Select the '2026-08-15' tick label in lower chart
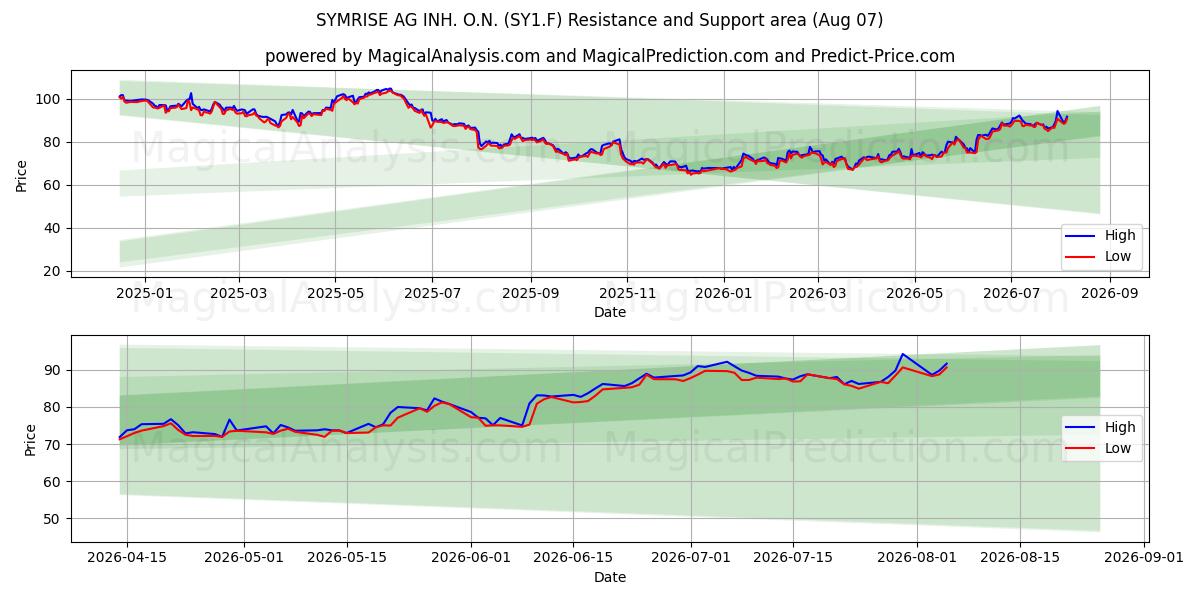 point(1020,558)
